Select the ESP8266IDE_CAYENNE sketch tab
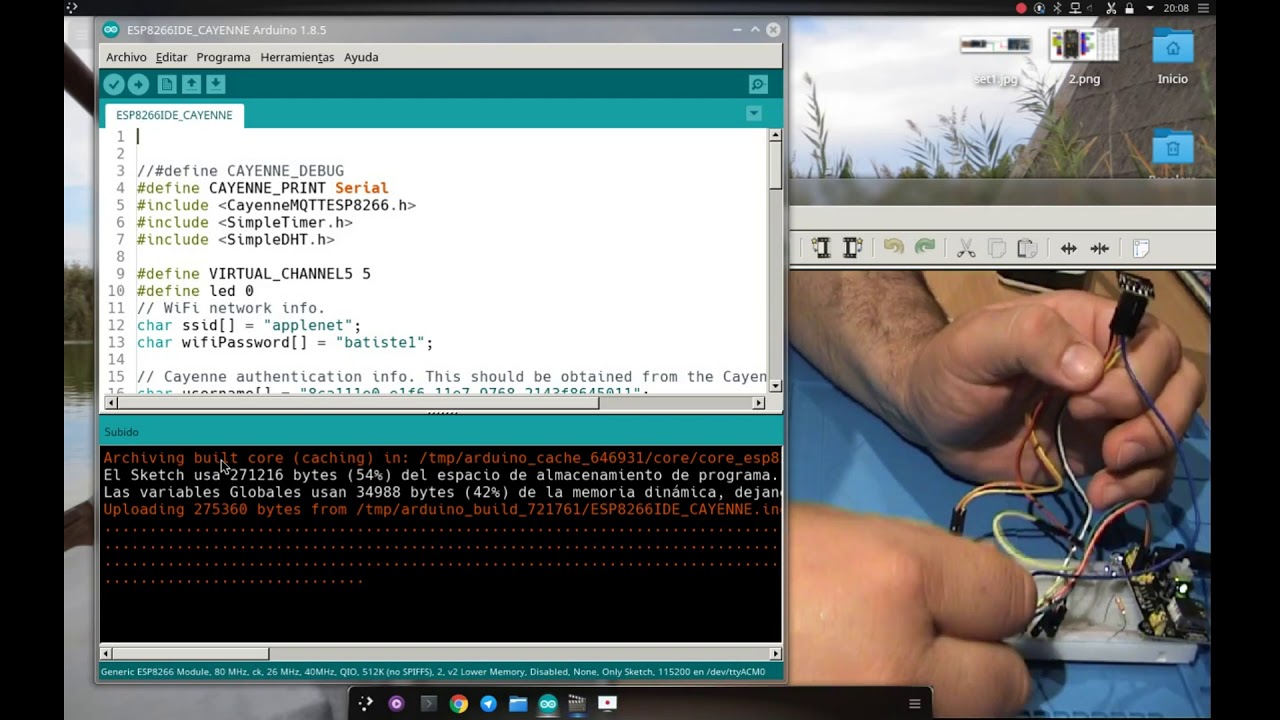Image resolution: width=1280 pixels, height=720 pixels. pyautogui.click(x=174, y=115)
